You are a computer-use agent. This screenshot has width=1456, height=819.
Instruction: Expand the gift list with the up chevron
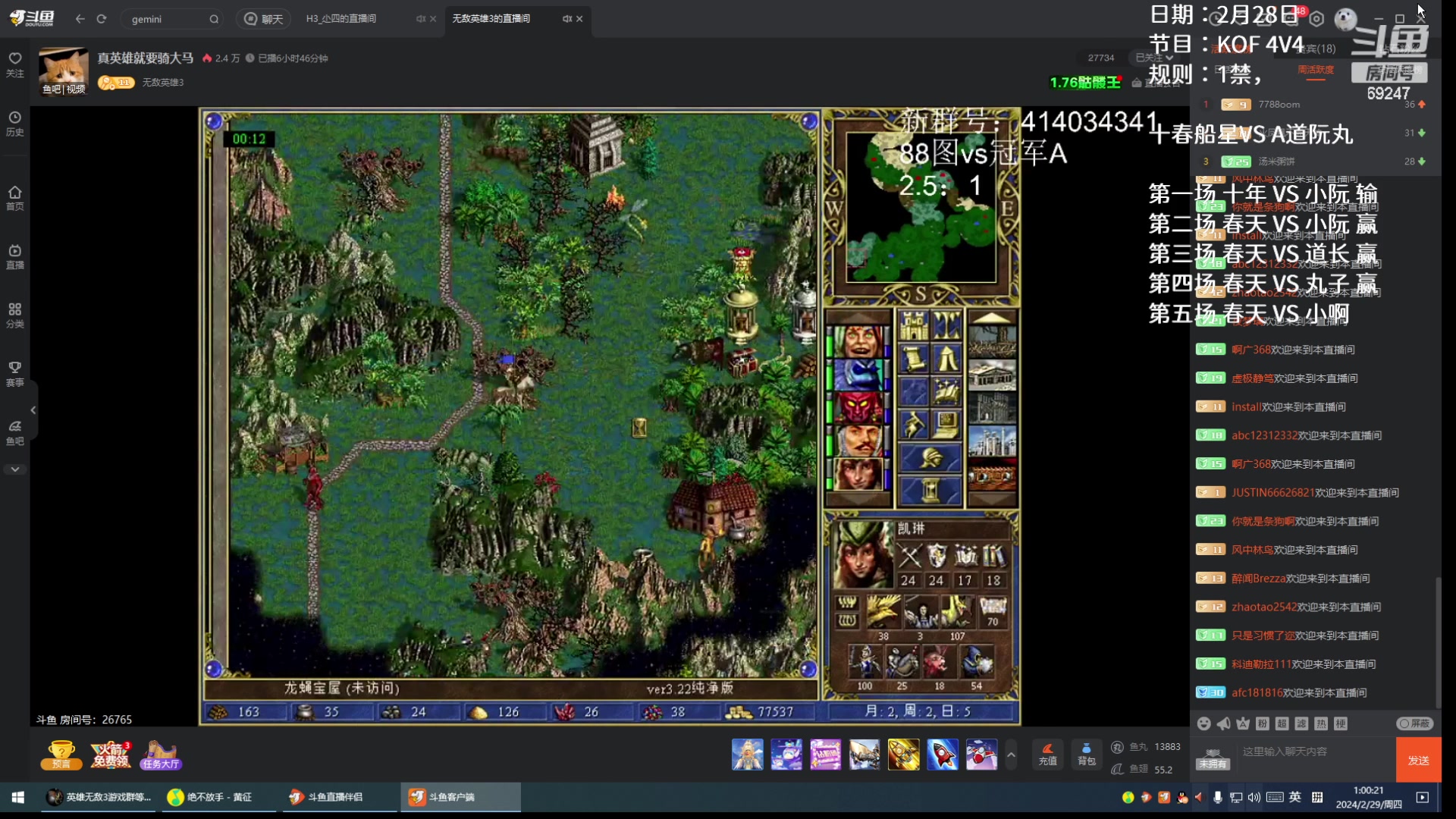tap(1011, 755)
